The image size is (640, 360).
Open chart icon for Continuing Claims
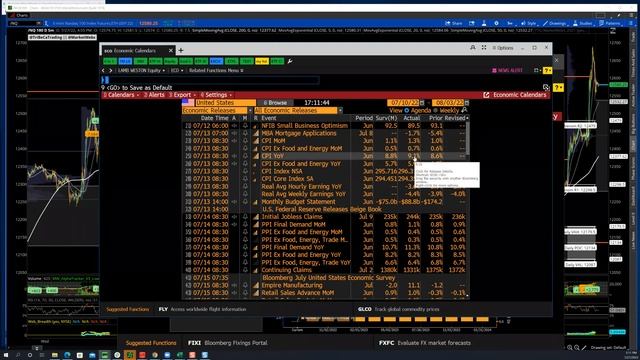(x=256, y=270)
